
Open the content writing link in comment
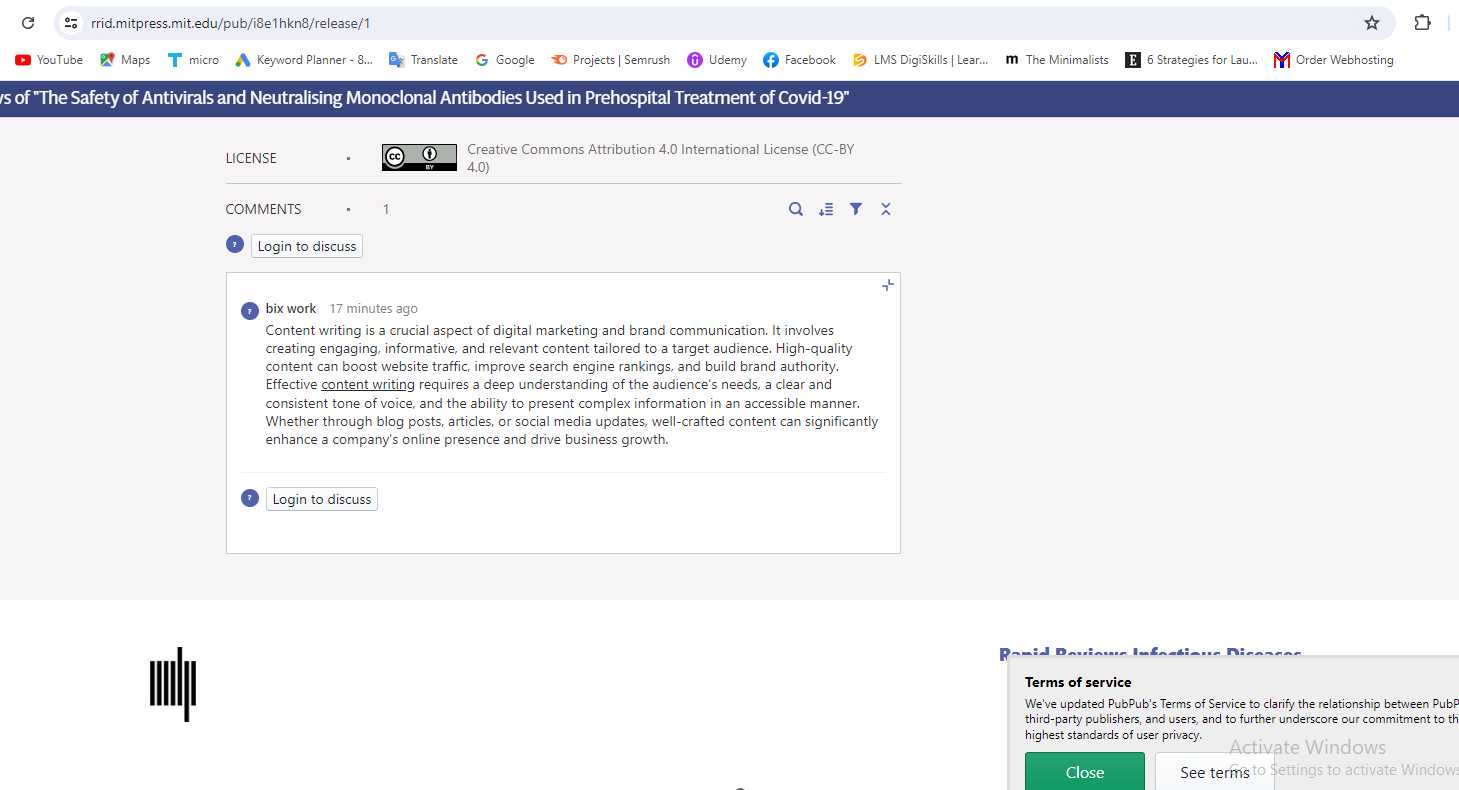pyautogui.click(x=368, y=385)
